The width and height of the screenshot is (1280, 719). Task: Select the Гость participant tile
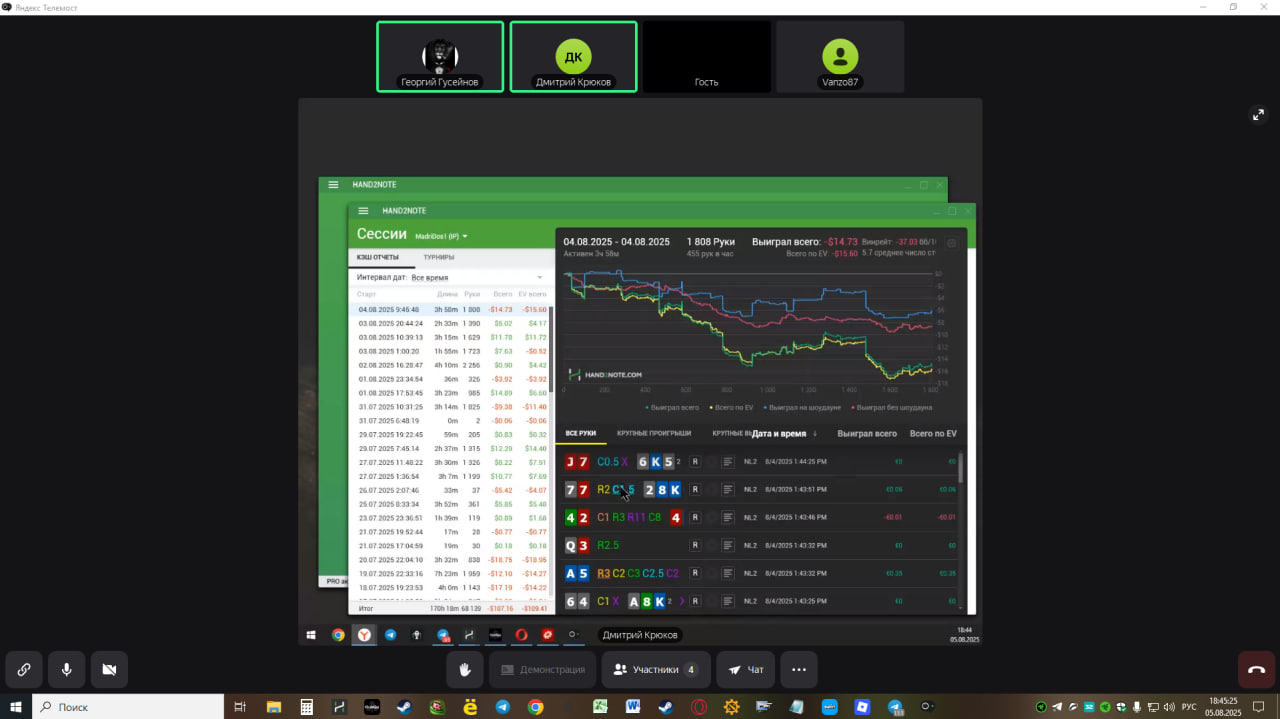coord(707,57)
